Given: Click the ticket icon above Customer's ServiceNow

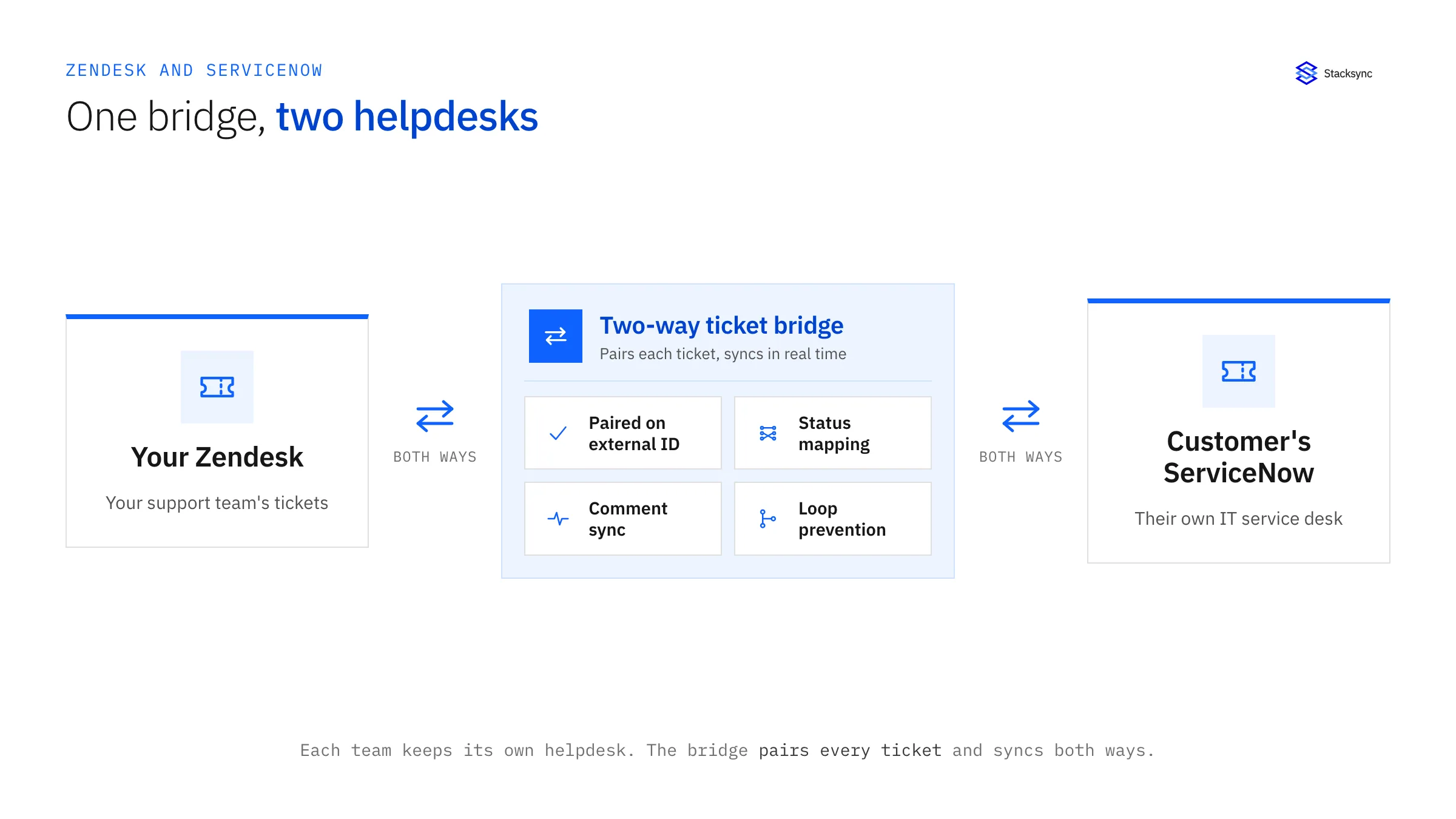Looking at the screenshot, I should [x=1239, y=371].
